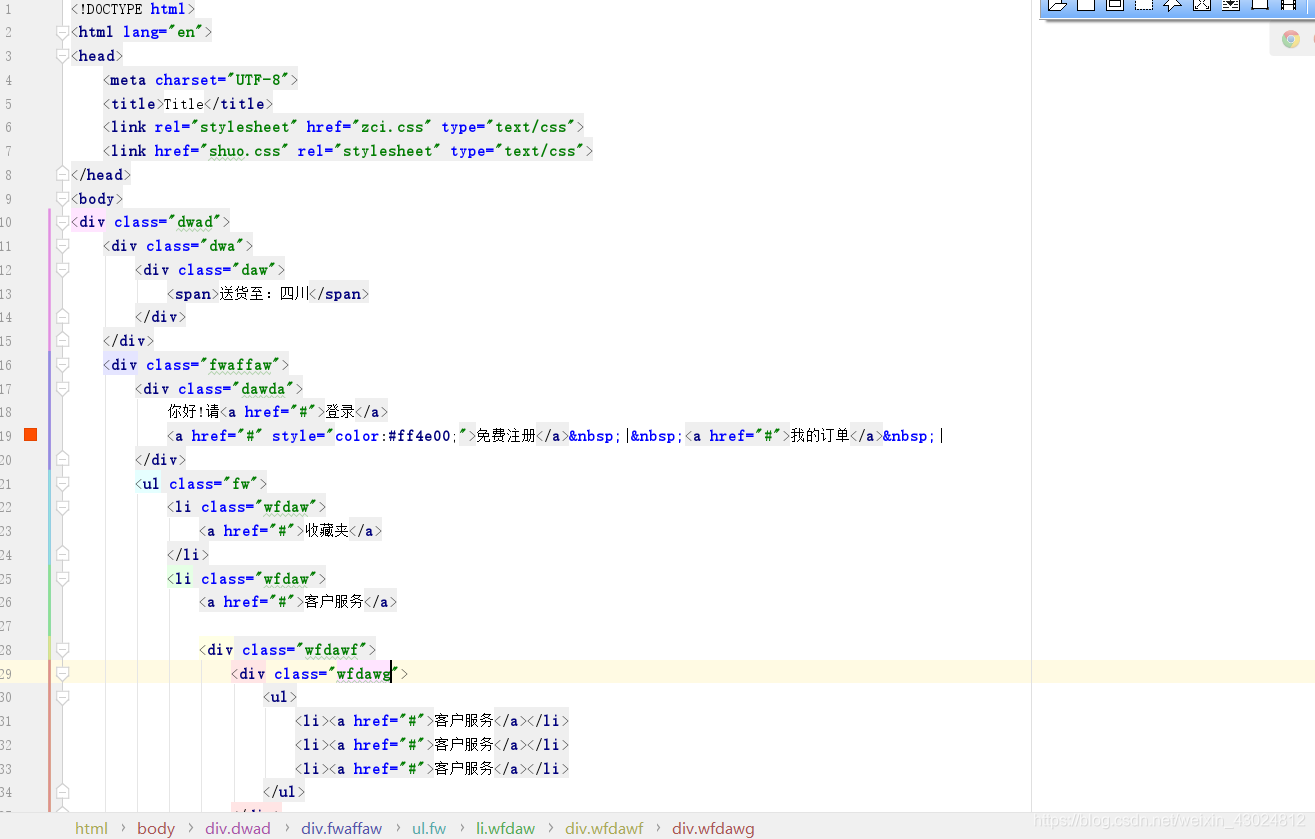
Task: Click 客户服务 list item on line 31
Action: (x=464, y=721)
